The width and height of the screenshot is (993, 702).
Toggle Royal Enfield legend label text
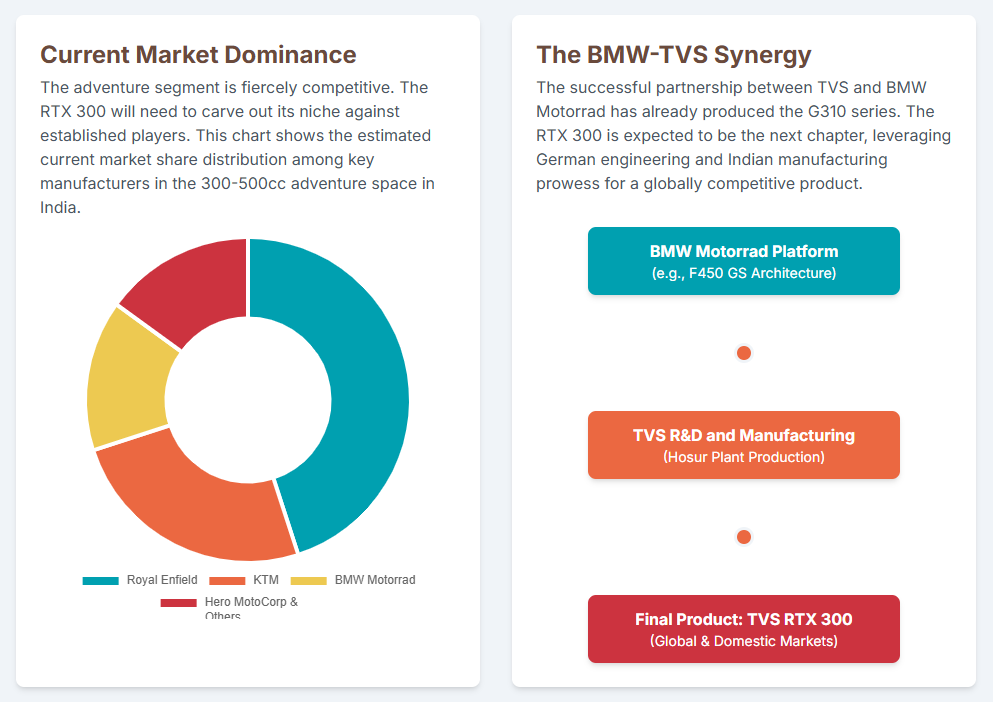[x=161, y=580]
